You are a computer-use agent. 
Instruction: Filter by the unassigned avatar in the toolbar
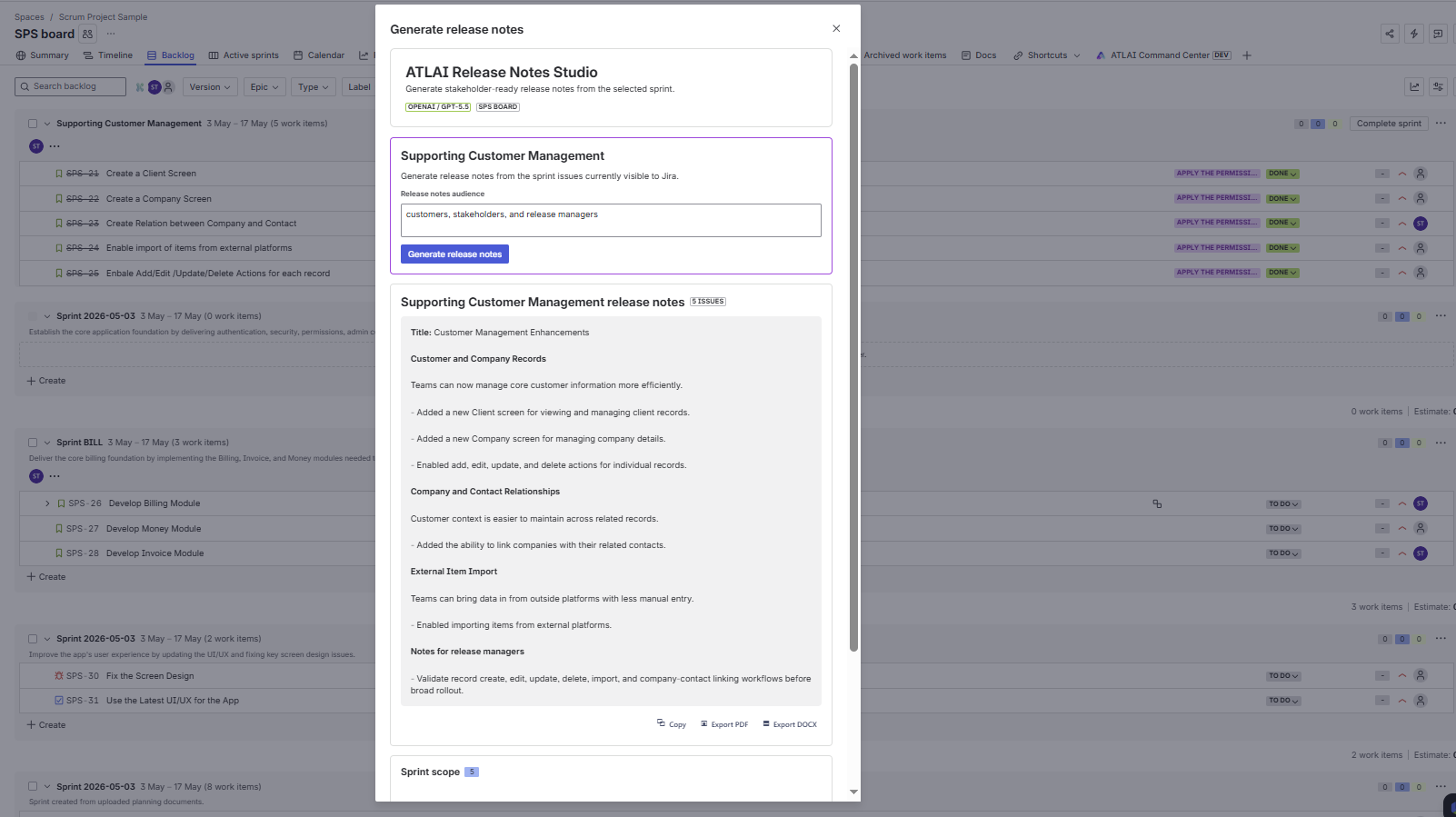[x=167, y=87]
